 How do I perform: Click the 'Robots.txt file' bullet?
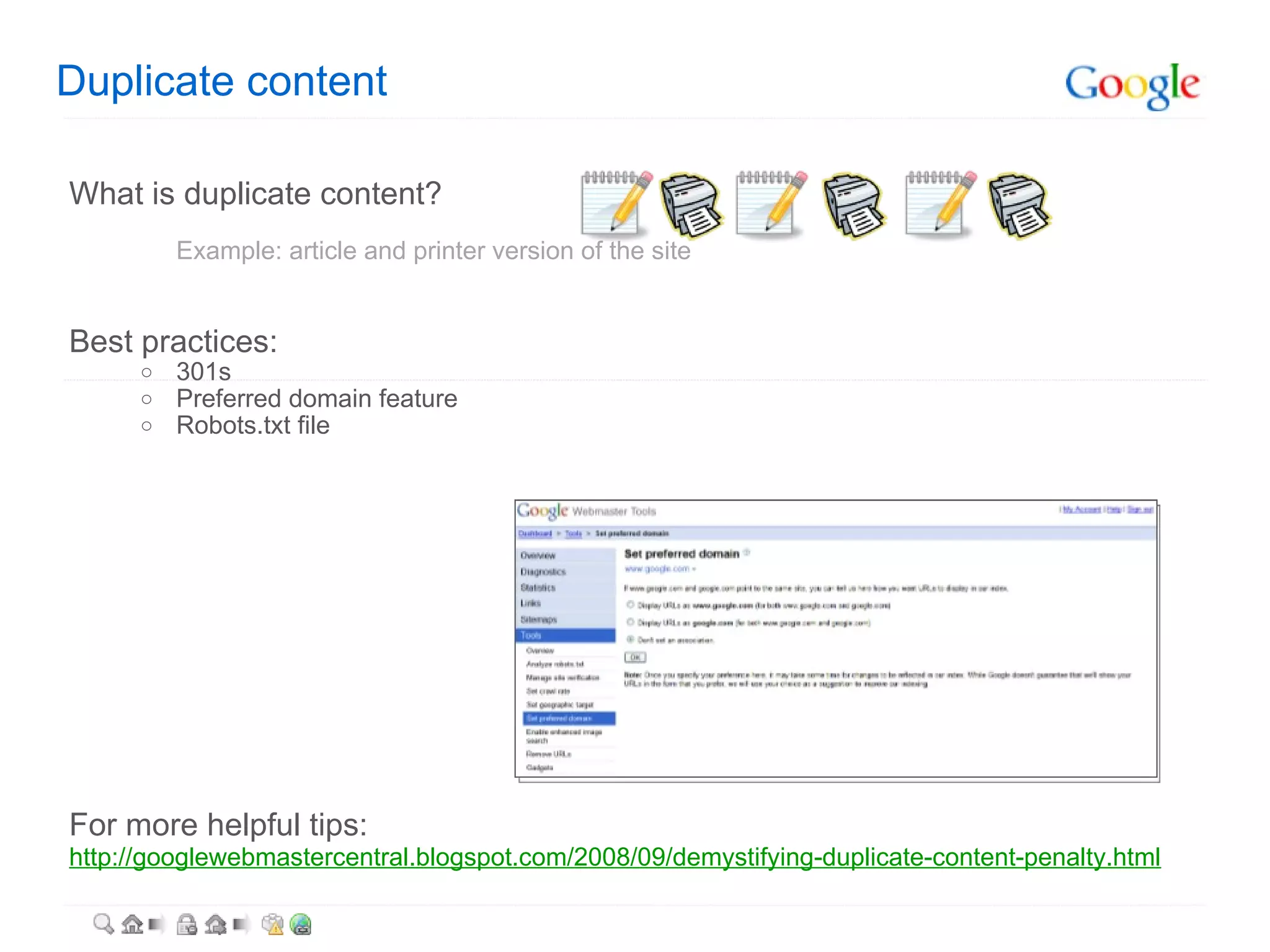tap(252, 425)
